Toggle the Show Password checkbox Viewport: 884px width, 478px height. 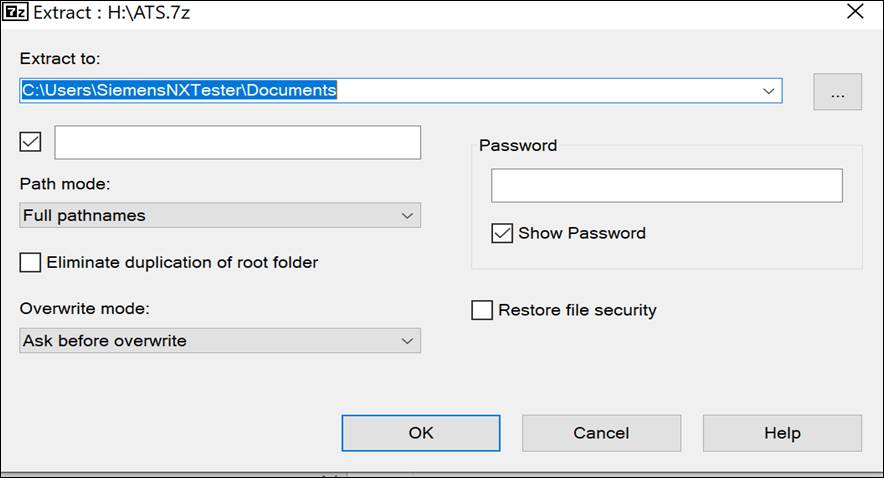coord(502,233)
